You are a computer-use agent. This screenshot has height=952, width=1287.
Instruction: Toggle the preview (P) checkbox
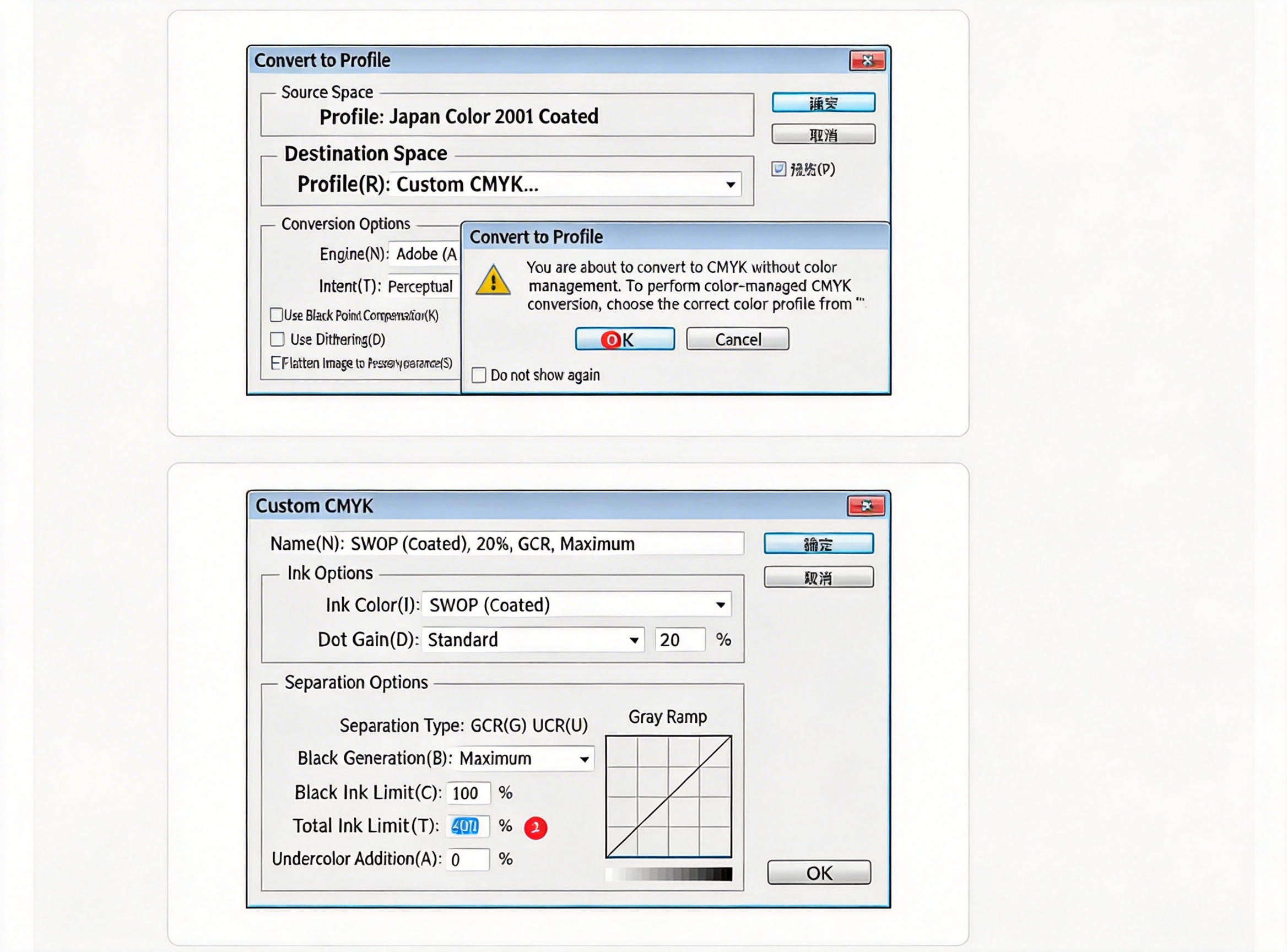click(778, 169)
